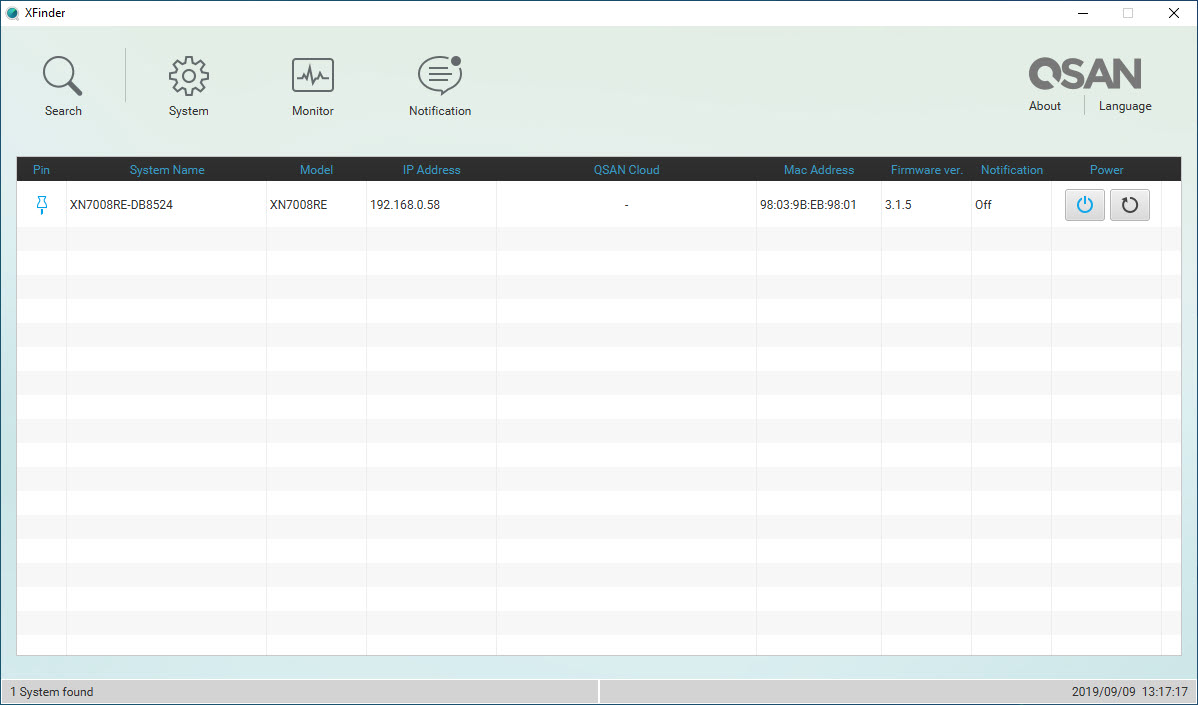Sort by the IP Address column header
1198x705 pixels.
pos(432,170)
